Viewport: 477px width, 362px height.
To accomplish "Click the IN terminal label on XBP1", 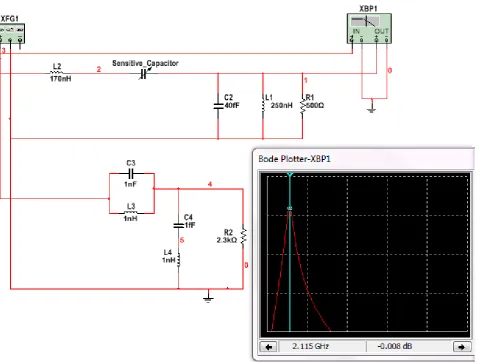I will click(x=356, y=32).
